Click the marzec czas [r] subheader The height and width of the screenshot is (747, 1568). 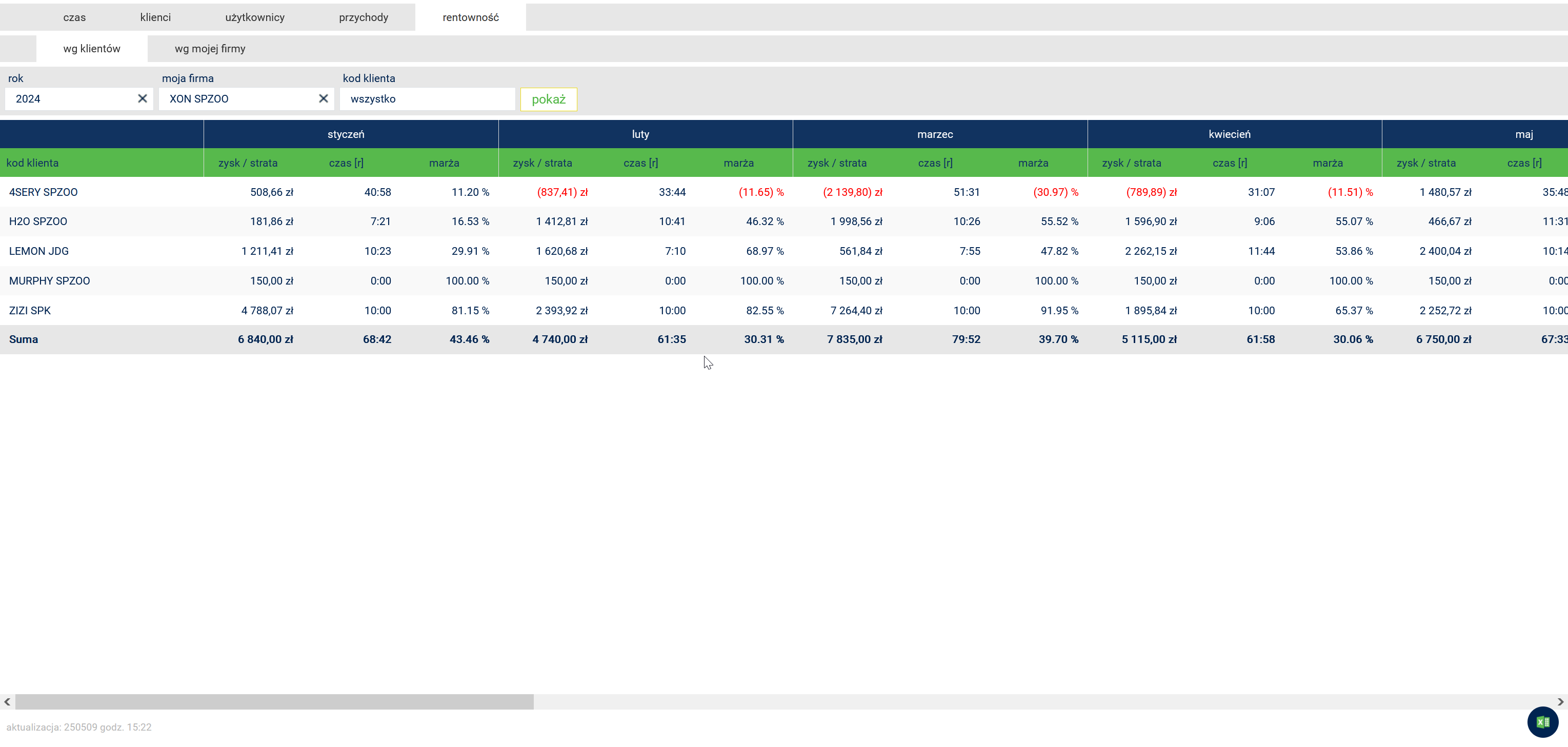[x=935, y=163]
